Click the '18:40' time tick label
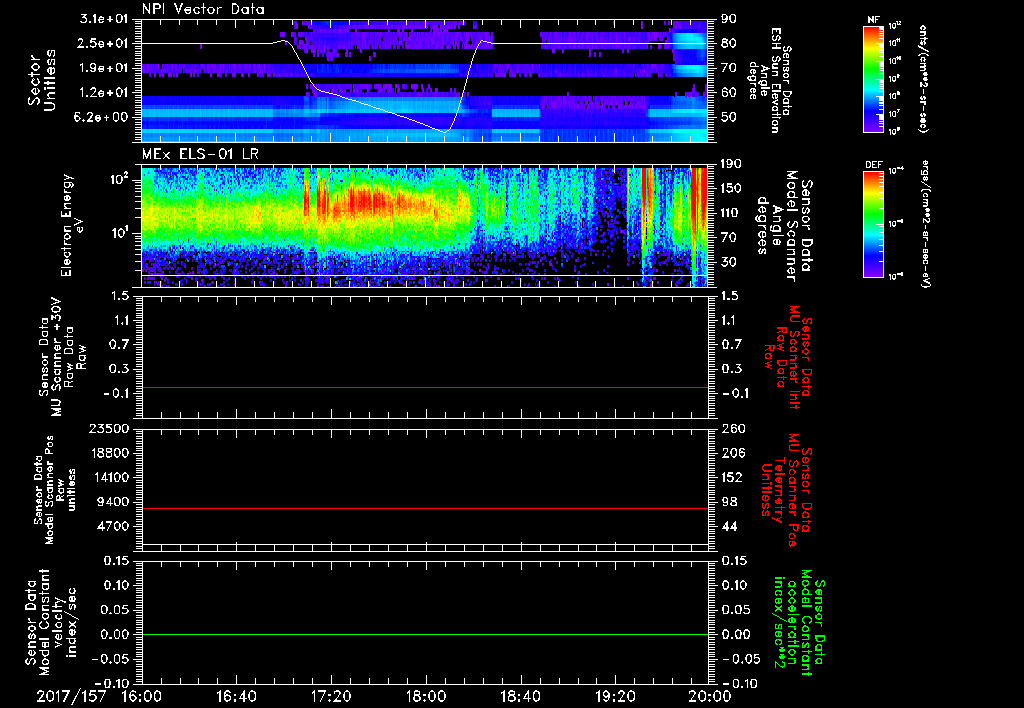 click(x=520, y=696)
